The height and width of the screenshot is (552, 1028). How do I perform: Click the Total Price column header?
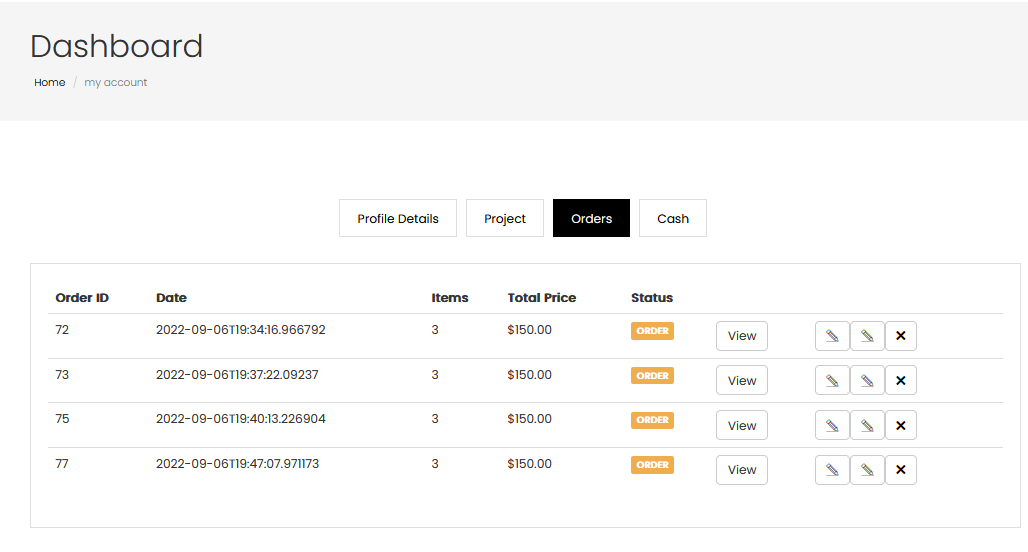[x=542, y=298]
